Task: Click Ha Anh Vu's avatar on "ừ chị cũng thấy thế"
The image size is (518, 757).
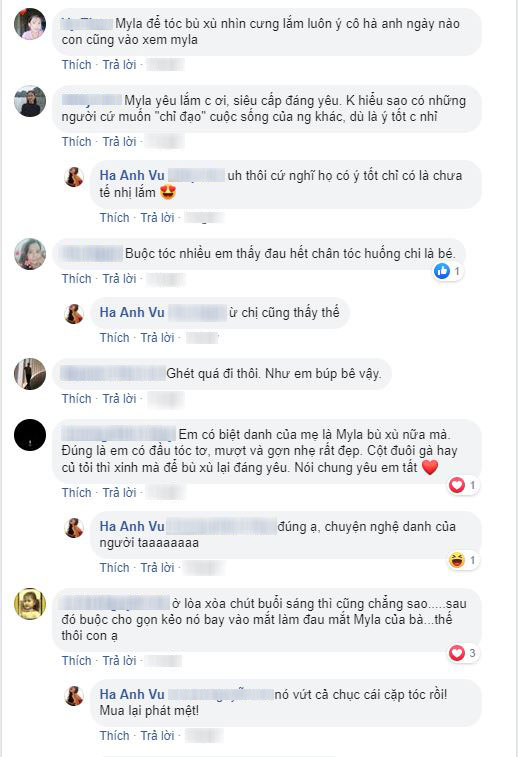Action: [74, 313]
